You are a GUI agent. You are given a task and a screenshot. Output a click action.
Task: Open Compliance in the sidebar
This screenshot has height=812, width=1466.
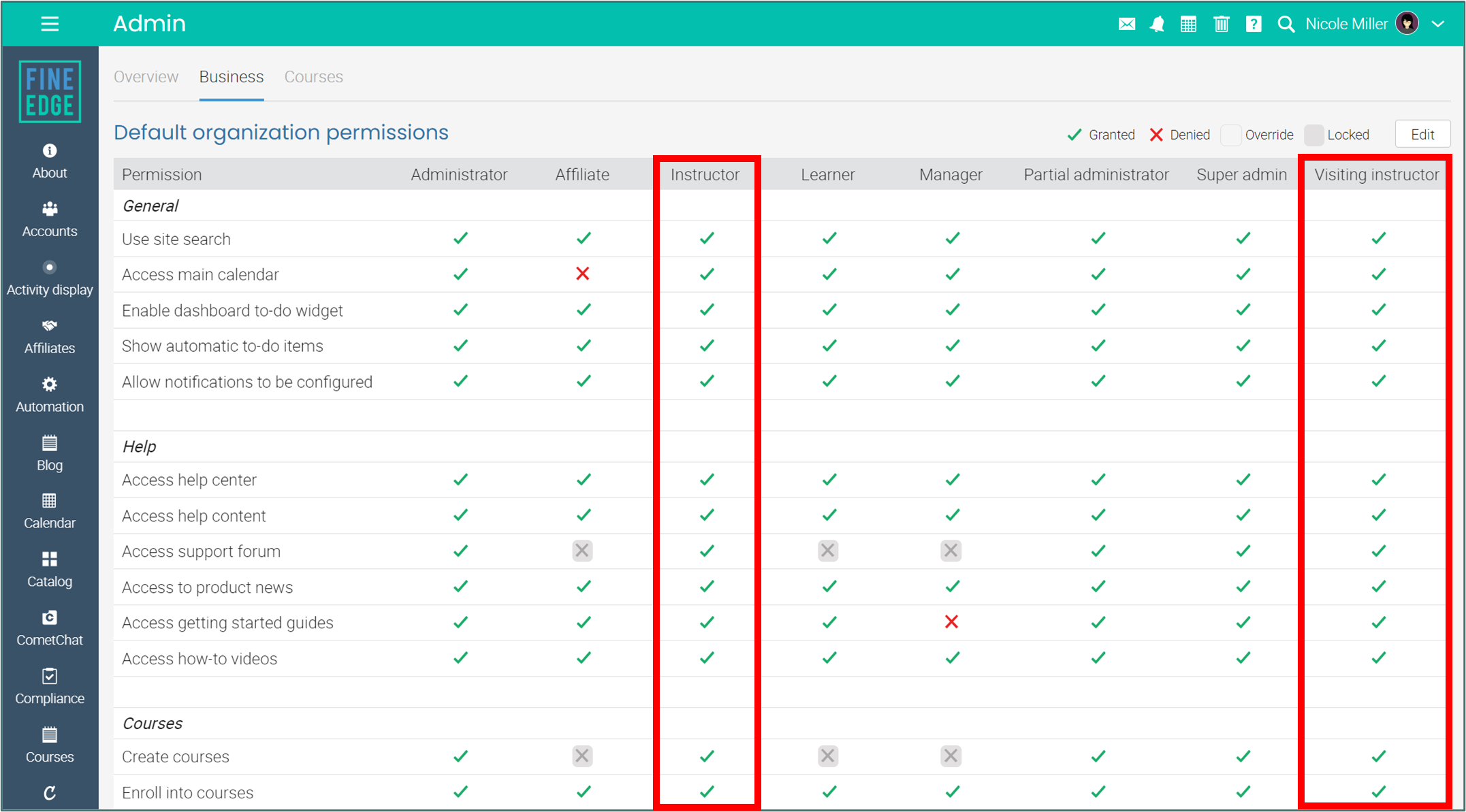pyautogui.click(x=49, y=687)
